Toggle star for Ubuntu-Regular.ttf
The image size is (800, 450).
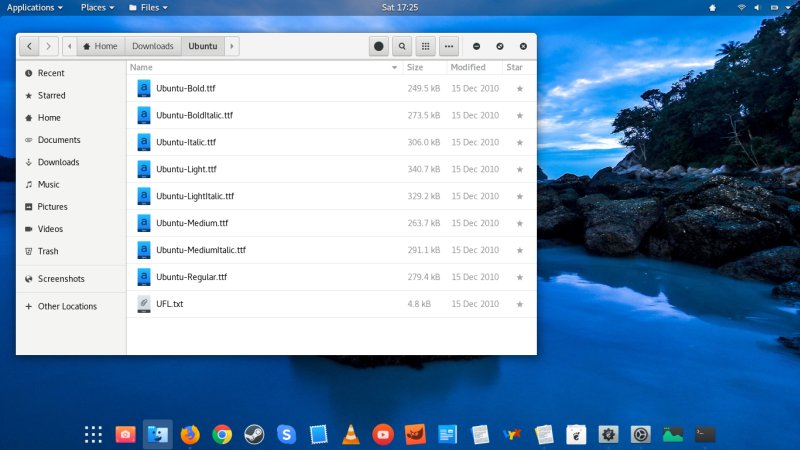tap(519, 277)
